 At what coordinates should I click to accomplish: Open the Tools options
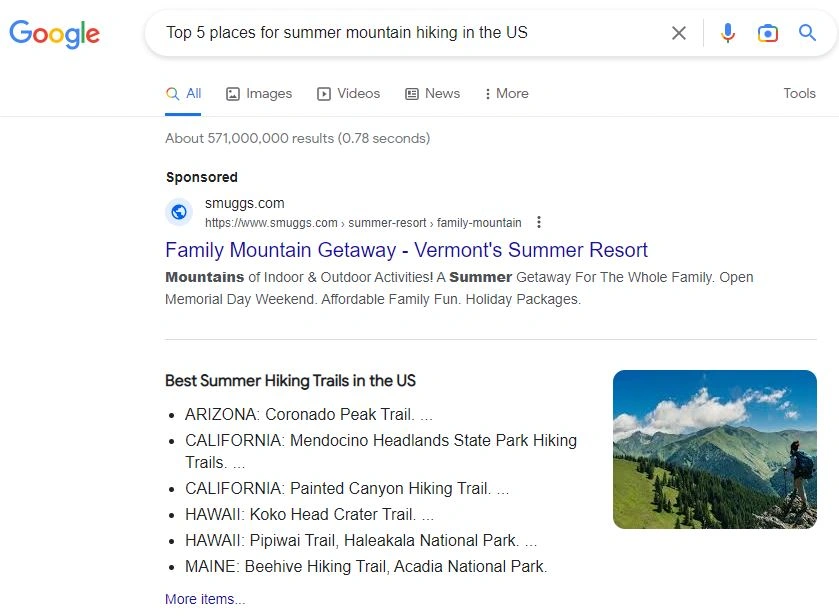pos(799,93)
